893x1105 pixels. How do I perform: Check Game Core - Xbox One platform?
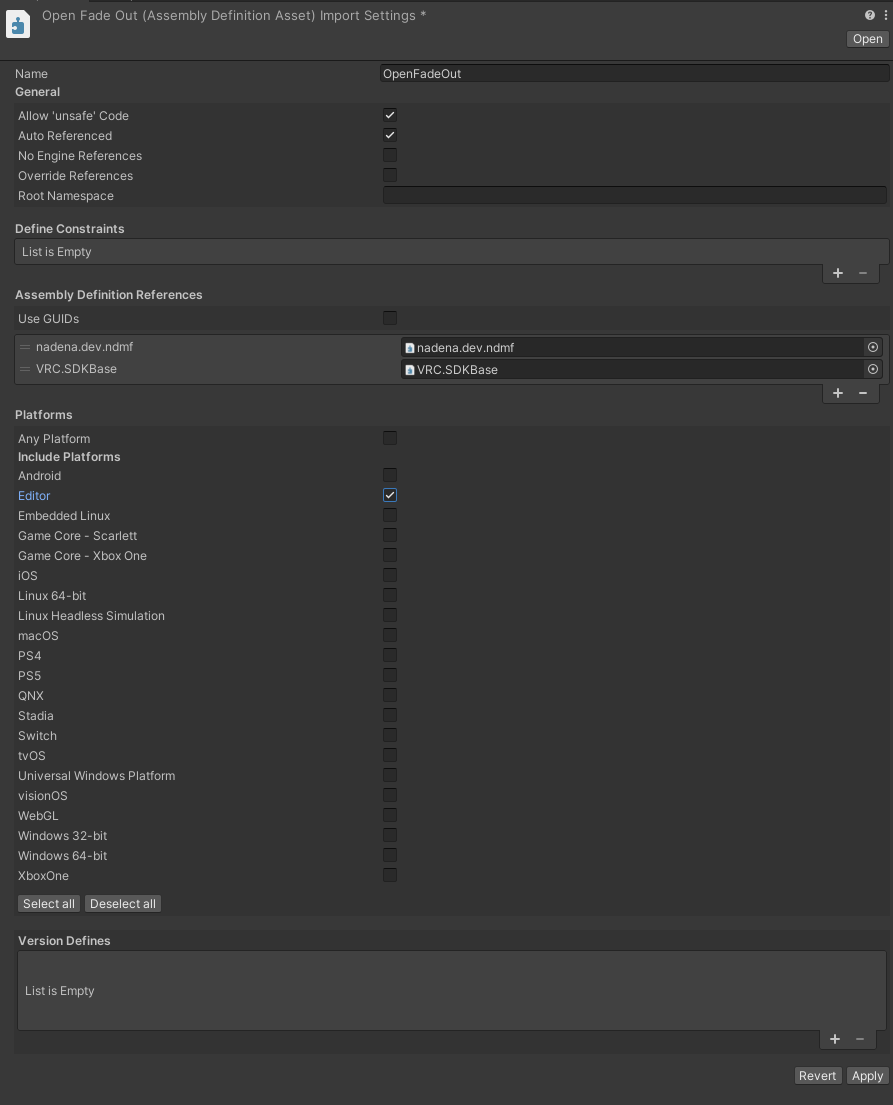[390, 555]
